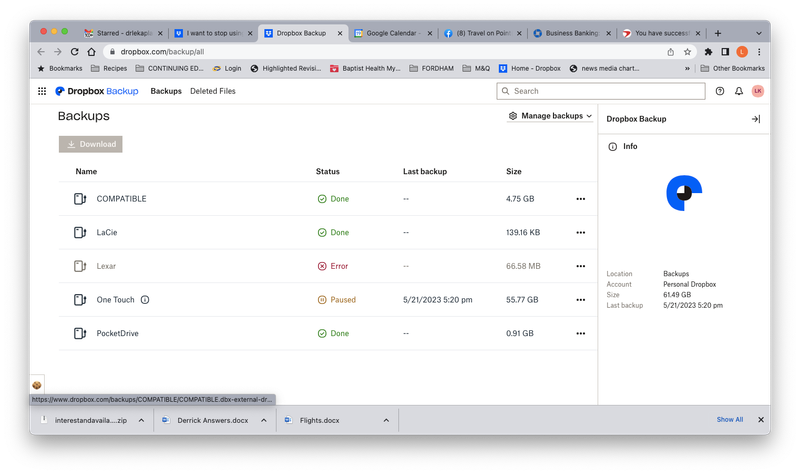Expand the Manage backups dropdown
This screenshot has height=474, width=800.
tap(550, 116)
